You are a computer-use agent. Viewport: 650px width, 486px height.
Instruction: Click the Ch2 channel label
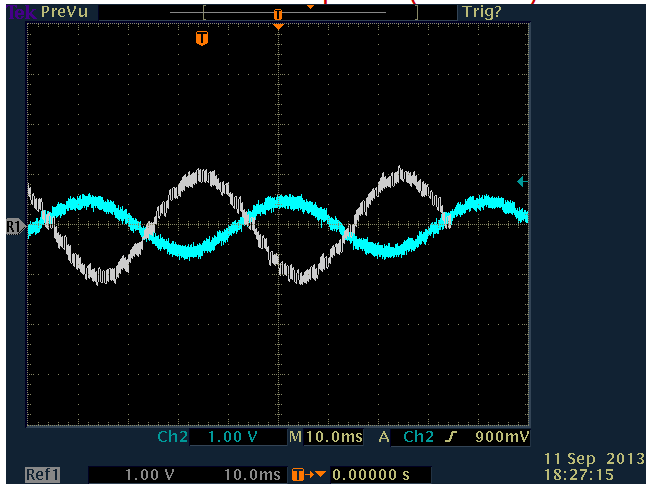point(172,437)
